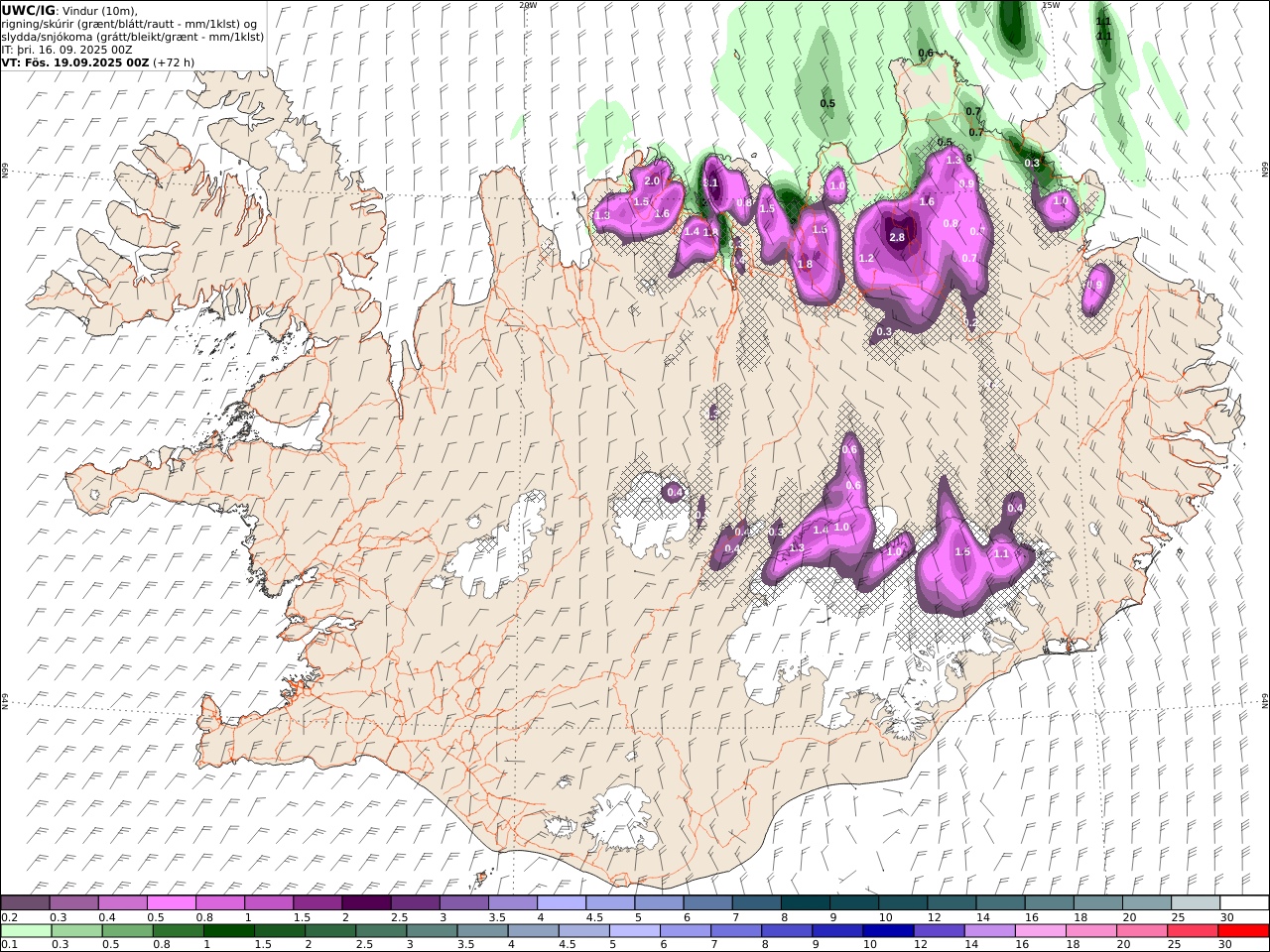Select the gray-blue bottom-row swatch labeled 3.5
Viewport: 1270px width, 952px height.
pyautogui.click(x=482, y=930)
